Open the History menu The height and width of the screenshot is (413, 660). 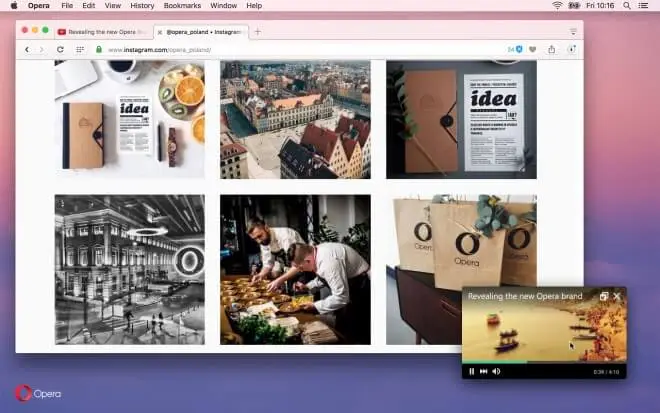[x=142, y=5]
